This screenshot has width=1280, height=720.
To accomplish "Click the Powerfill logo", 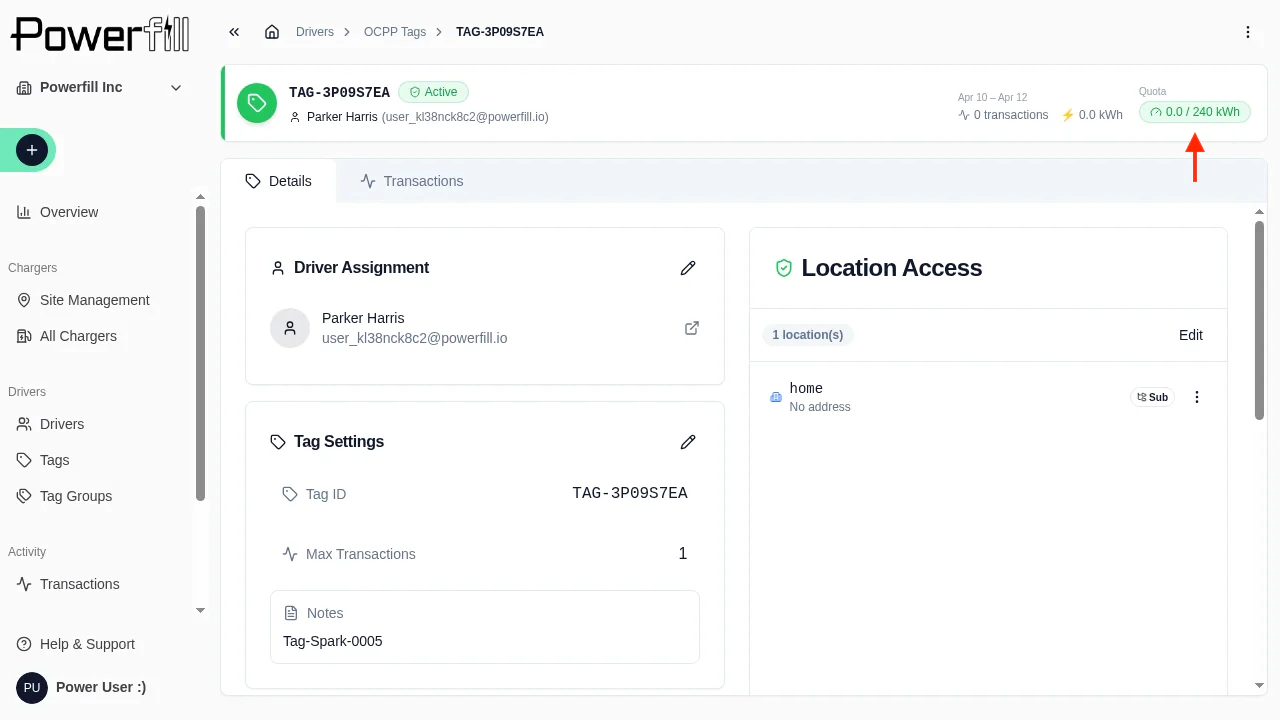I will (x=100, y=34).
